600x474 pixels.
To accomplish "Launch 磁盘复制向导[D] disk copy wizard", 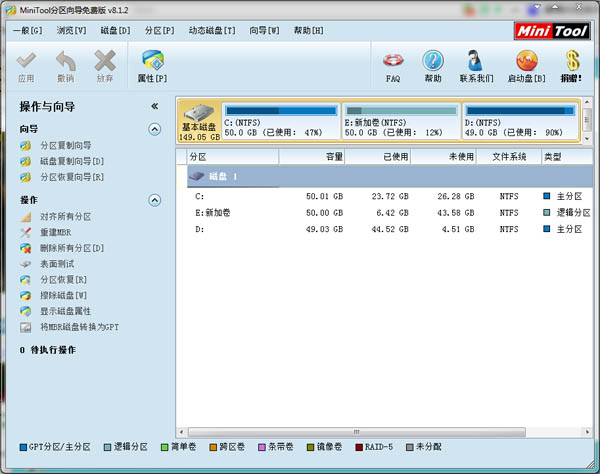I will [x=72, y=161].
